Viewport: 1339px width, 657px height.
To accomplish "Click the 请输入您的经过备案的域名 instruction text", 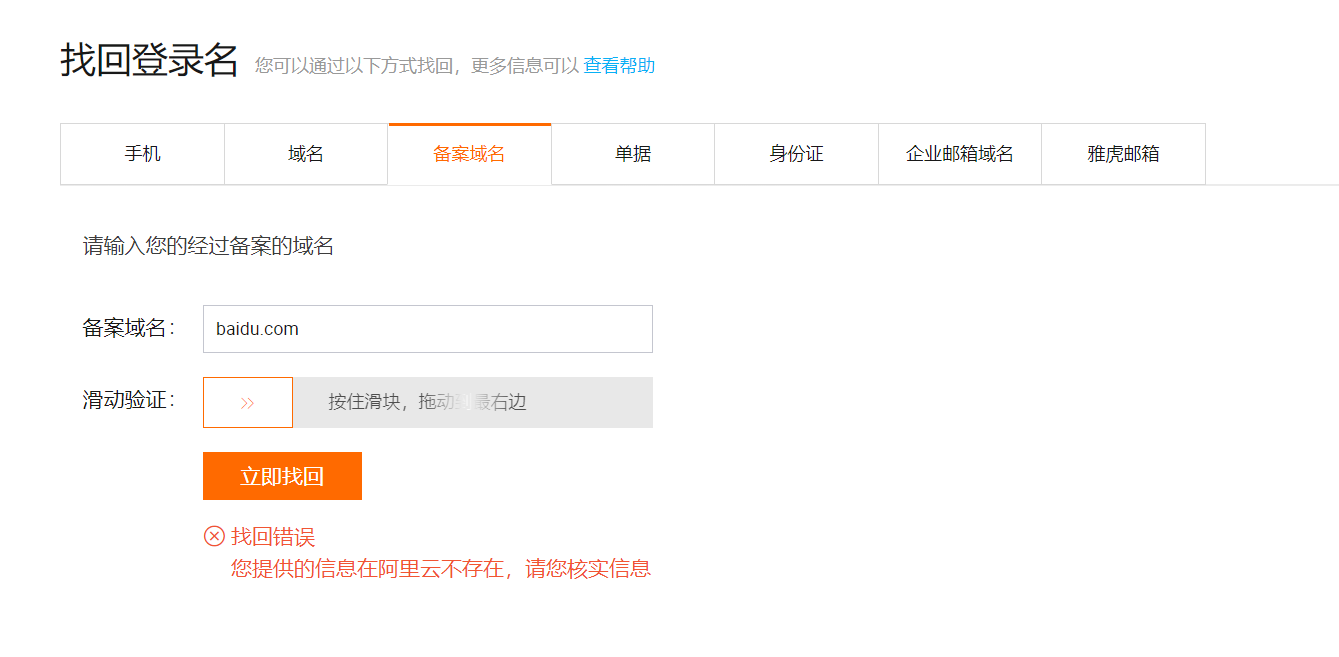I will [x=208, y=246].
